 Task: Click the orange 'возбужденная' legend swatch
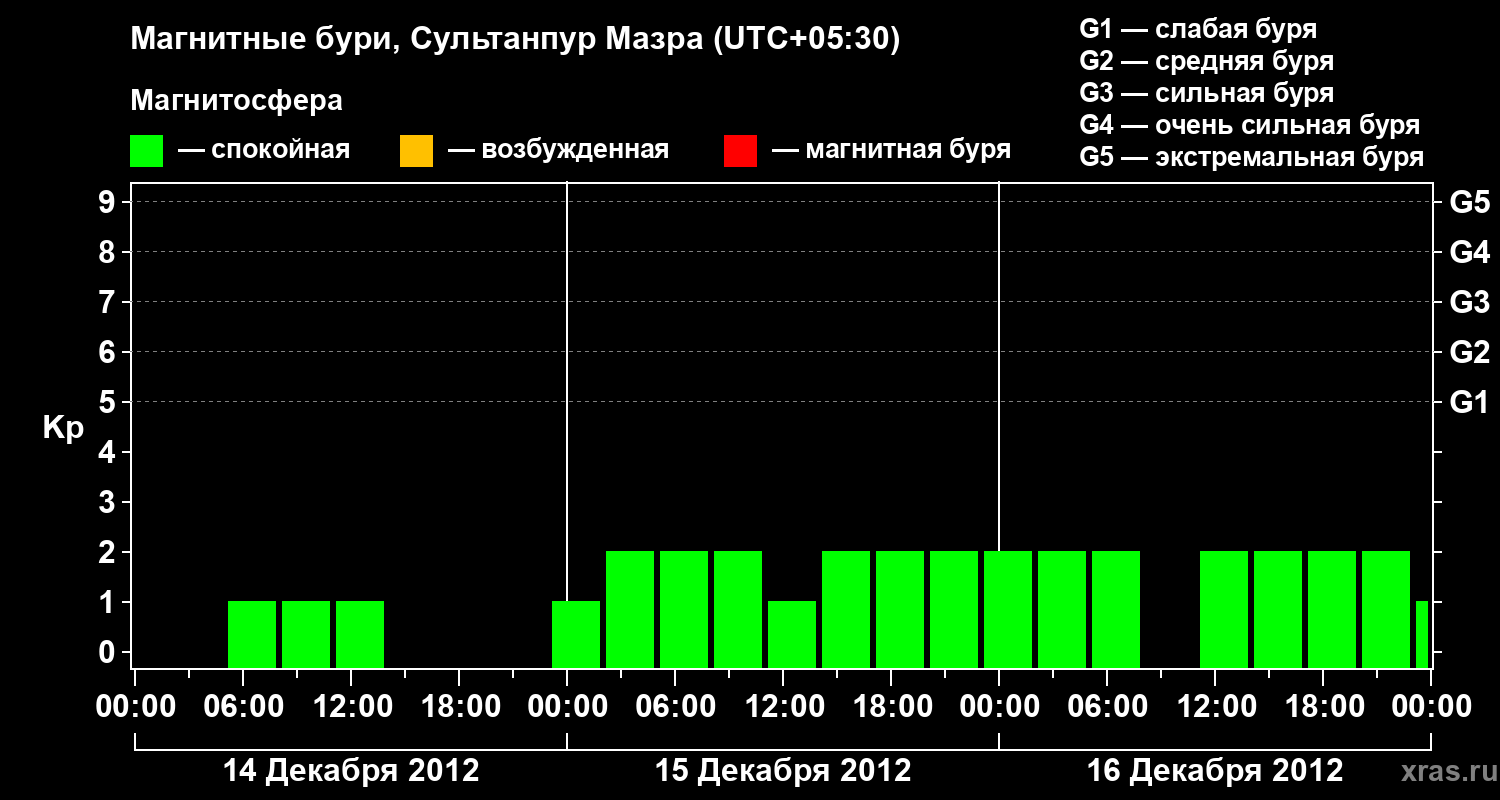pos(416,151)
